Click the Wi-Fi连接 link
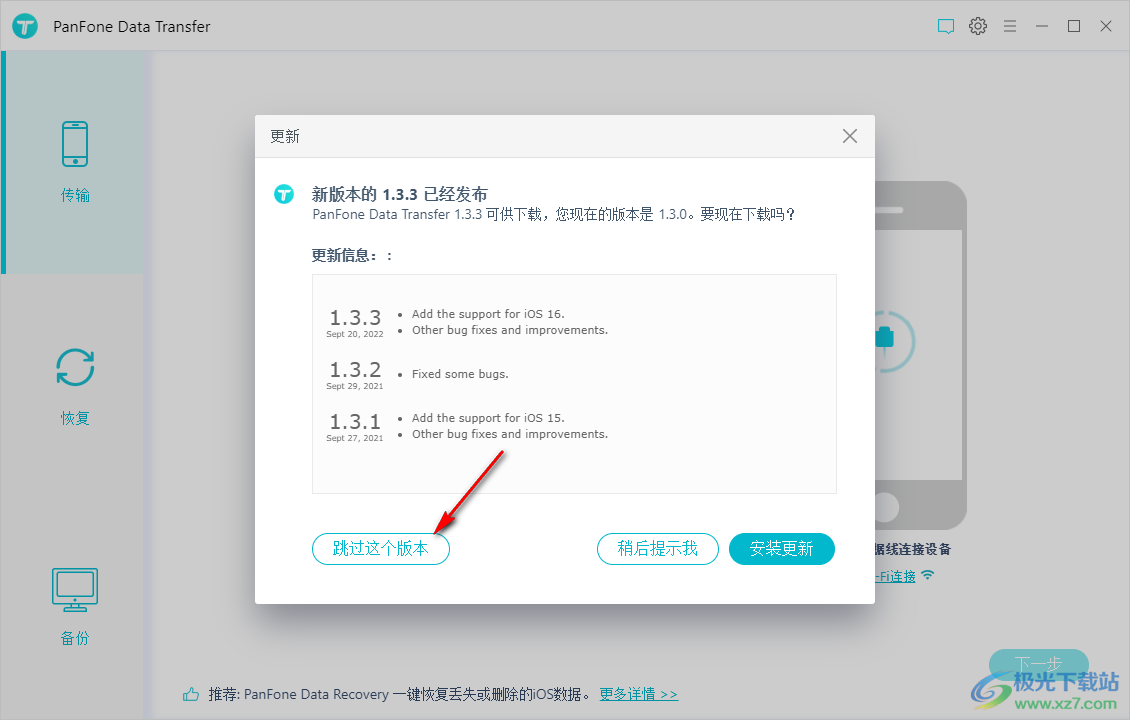Image resolution: width=1130 pixels, height=720 pixels. point(895,576)
